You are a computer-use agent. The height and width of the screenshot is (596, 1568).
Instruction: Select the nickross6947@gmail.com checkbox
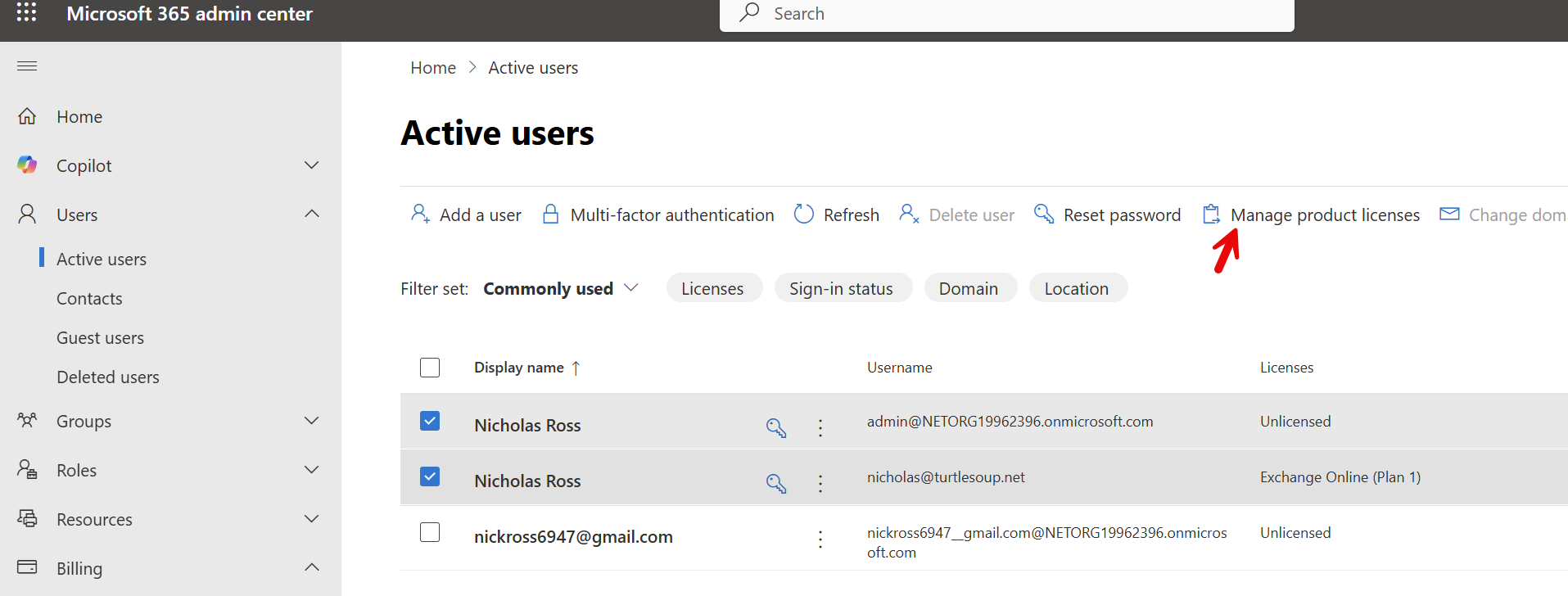[x=430, y=532]
